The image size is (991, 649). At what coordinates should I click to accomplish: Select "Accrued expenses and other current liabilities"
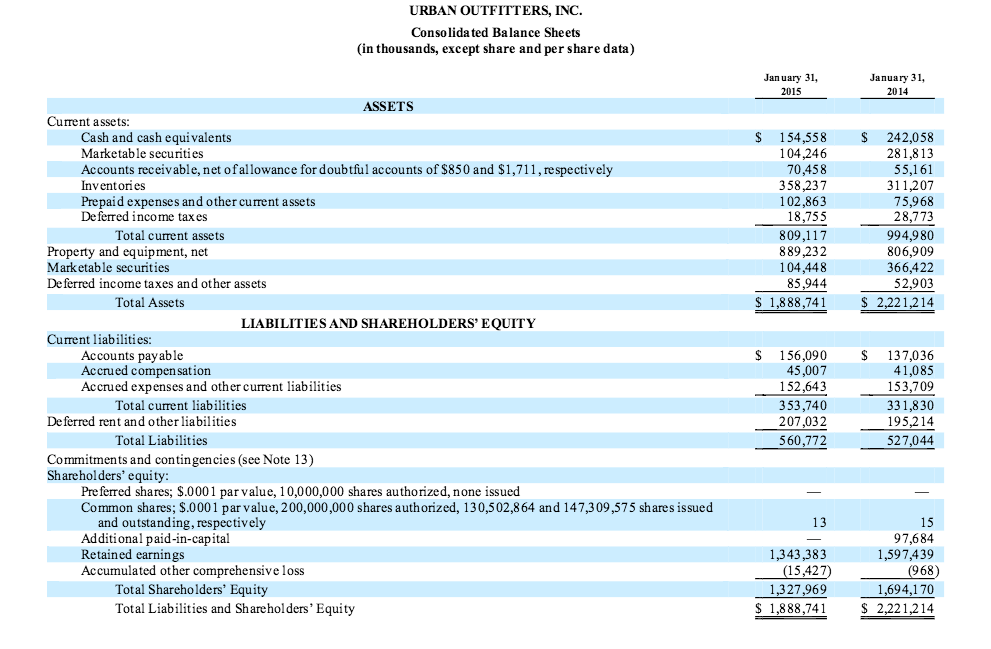[x=211, y=386]
